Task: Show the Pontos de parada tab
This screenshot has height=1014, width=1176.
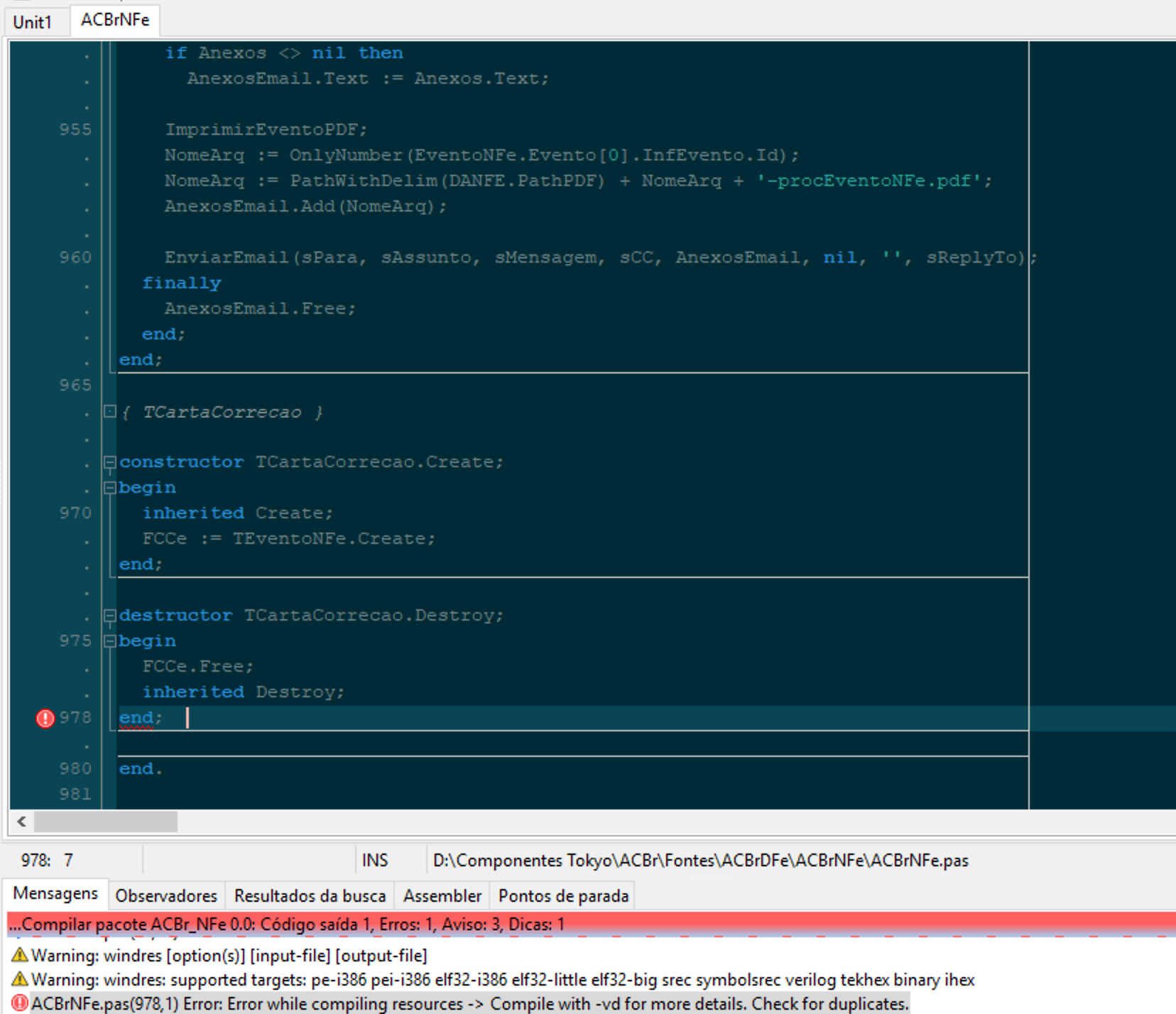Action: (x=563, y=896)
